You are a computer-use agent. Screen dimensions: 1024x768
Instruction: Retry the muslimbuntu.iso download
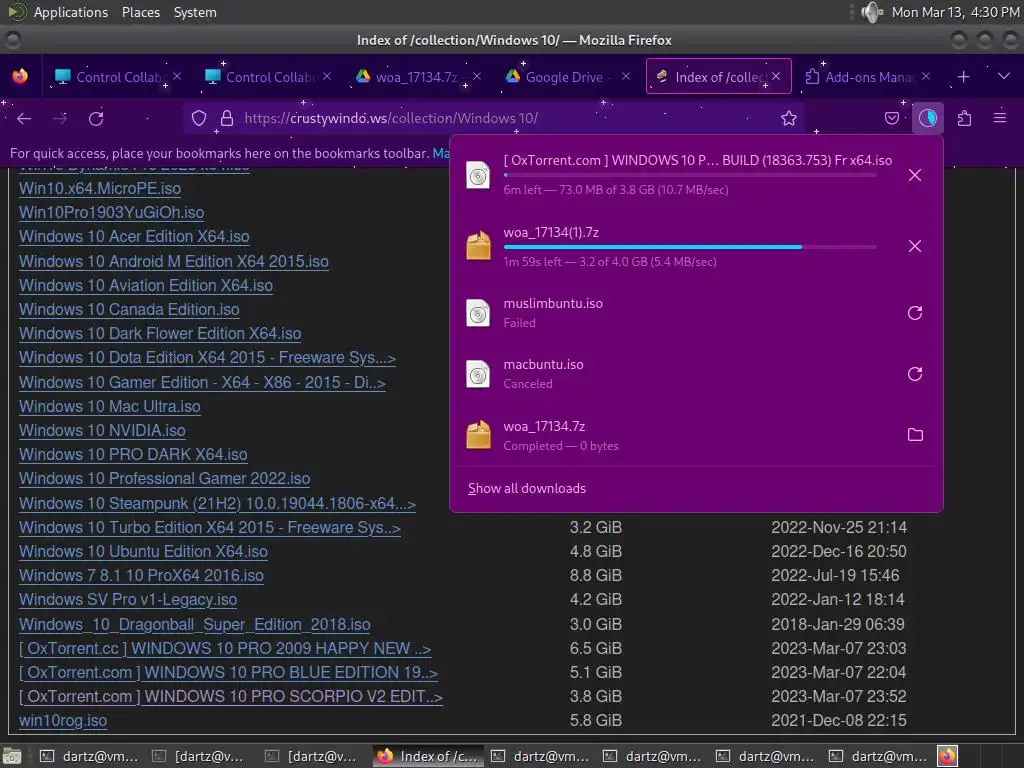[x=915, y=313]
